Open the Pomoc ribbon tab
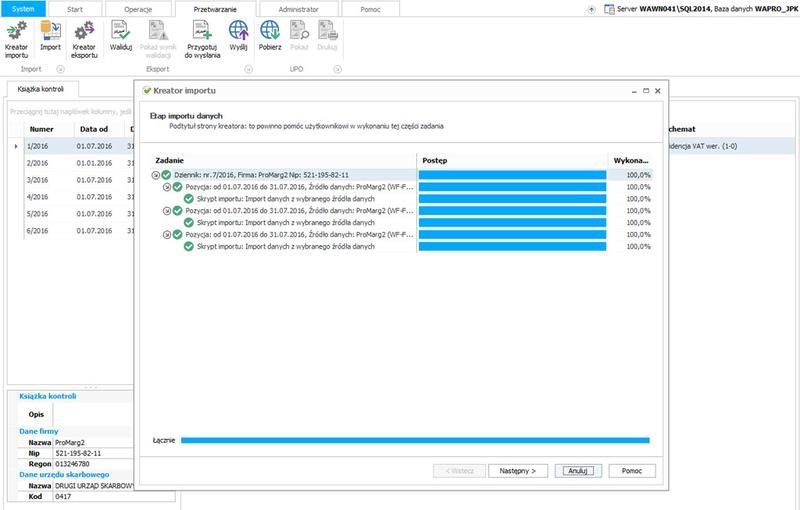 point(370,9)
